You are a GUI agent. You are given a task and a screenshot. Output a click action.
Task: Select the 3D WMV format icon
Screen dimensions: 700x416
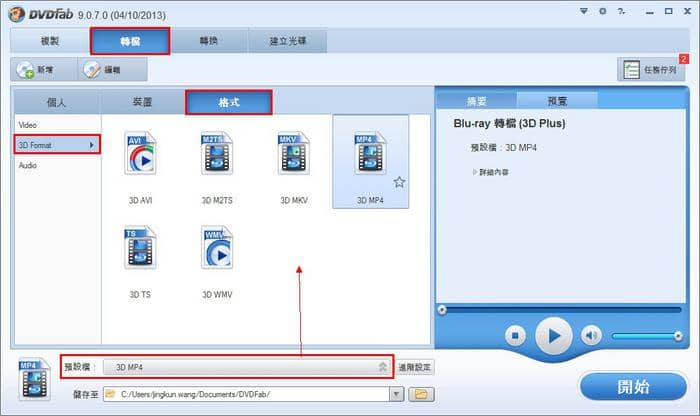217,248
